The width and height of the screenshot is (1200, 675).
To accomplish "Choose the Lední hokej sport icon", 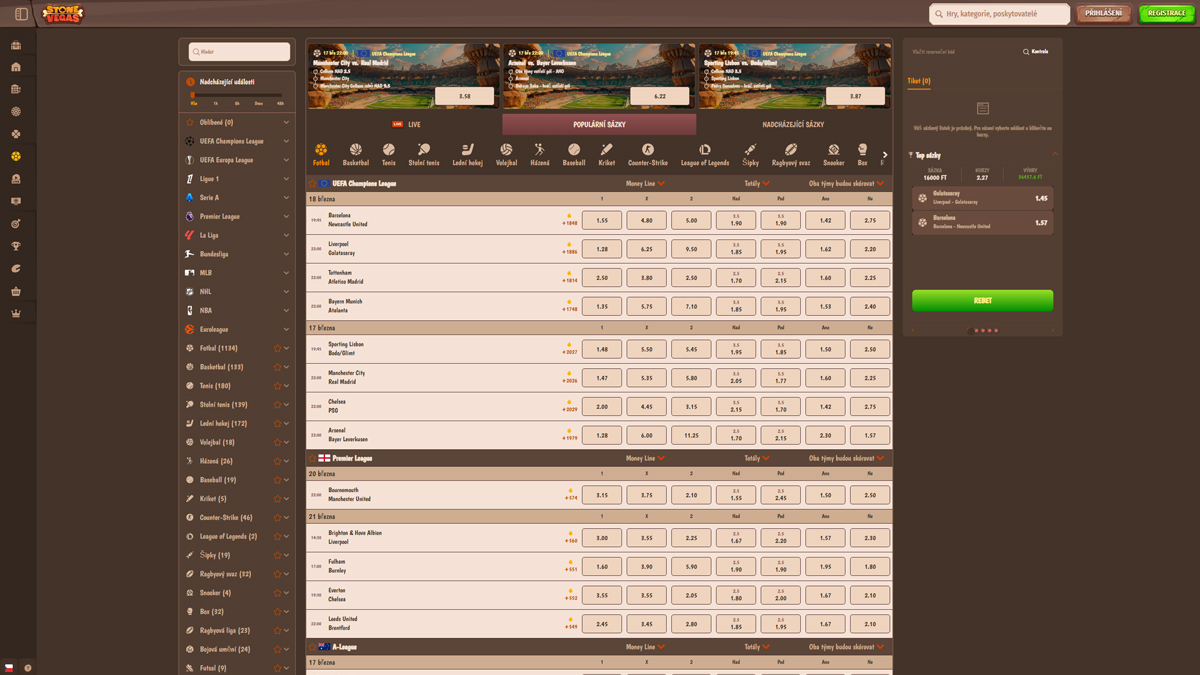I will (x=467, y=154).
